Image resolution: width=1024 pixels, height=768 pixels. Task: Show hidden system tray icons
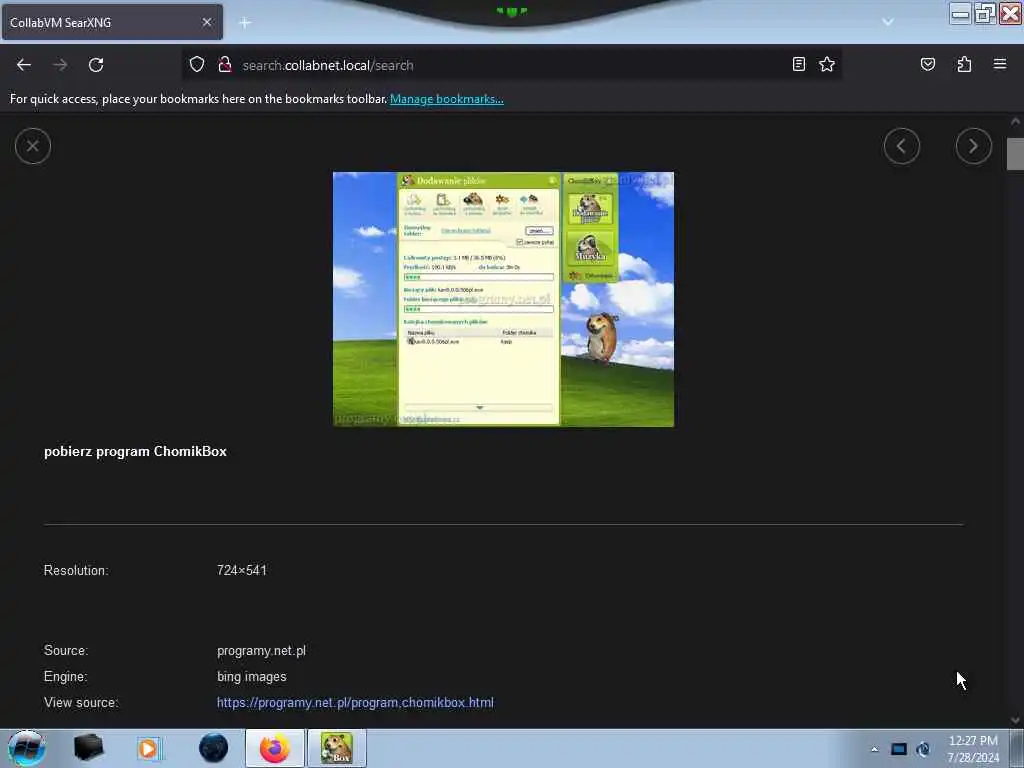[x=874, y=749]
